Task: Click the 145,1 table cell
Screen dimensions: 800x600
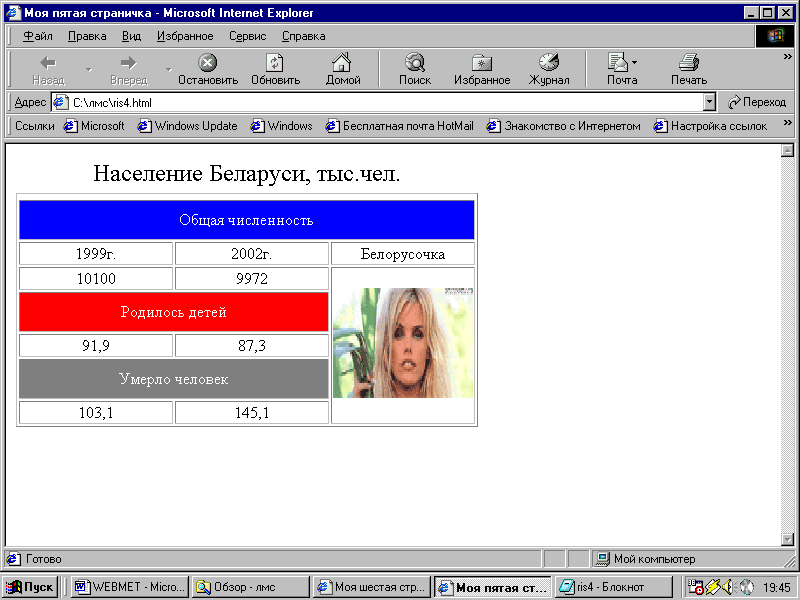Action: coord(252,412)
